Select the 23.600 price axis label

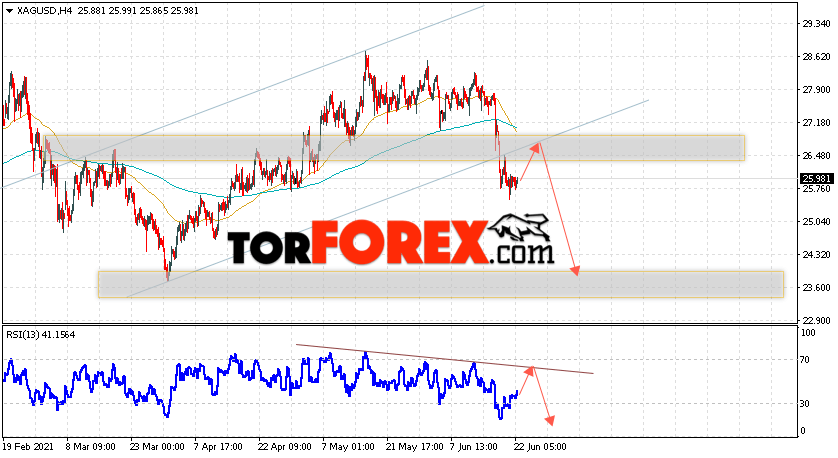(817, 288)
